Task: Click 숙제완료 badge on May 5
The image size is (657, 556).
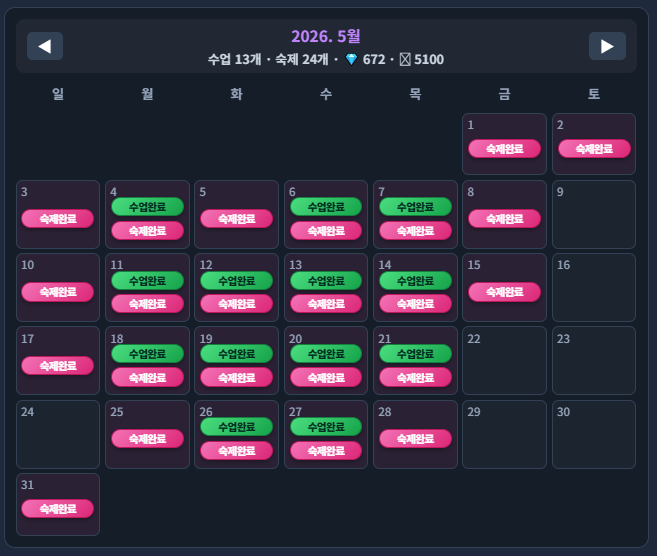Action: pyautogui.click(x=236, y=219)
